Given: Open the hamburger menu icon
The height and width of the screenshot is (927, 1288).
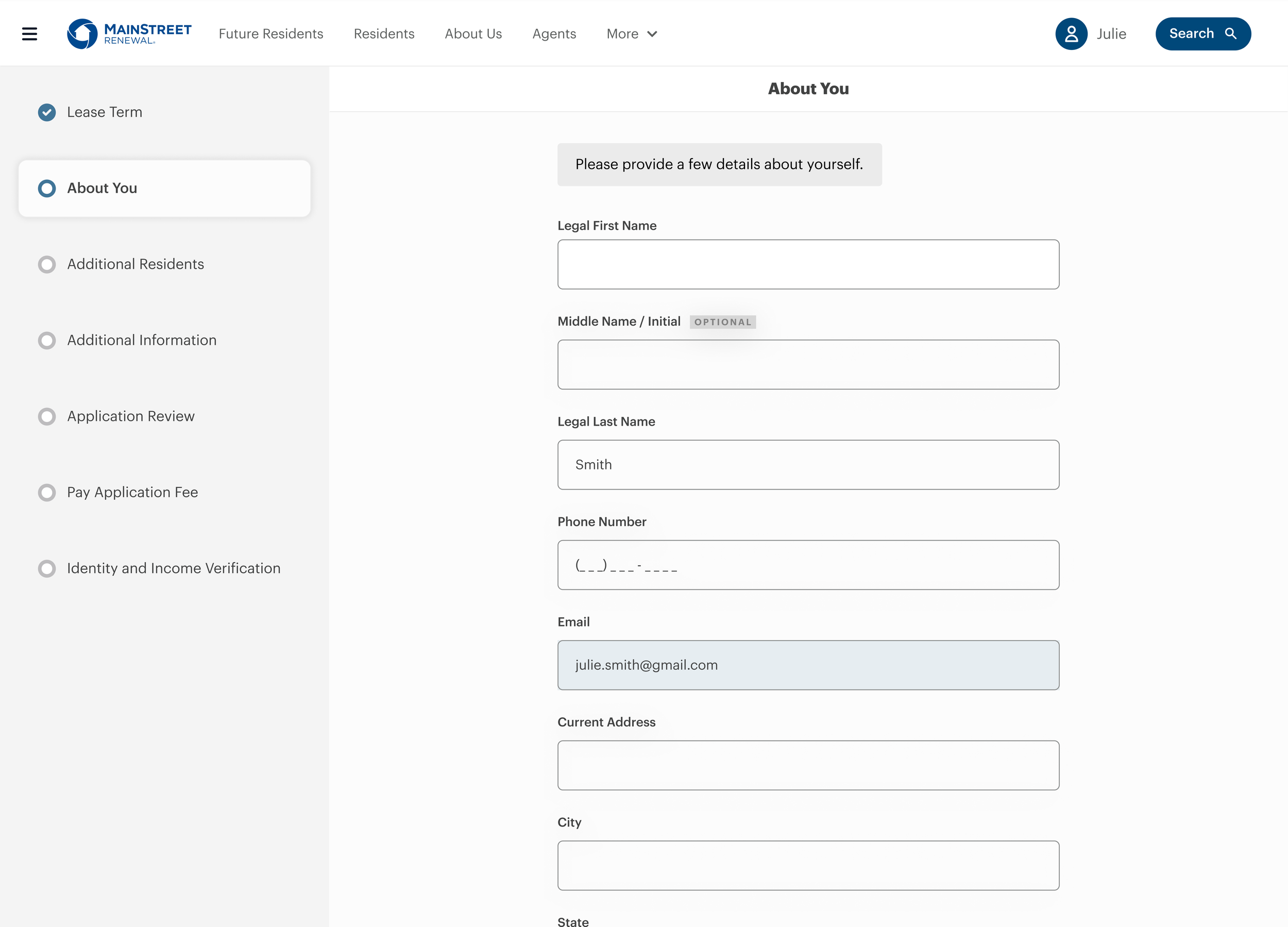Looking at the screenshot, I should pos(29,34).
